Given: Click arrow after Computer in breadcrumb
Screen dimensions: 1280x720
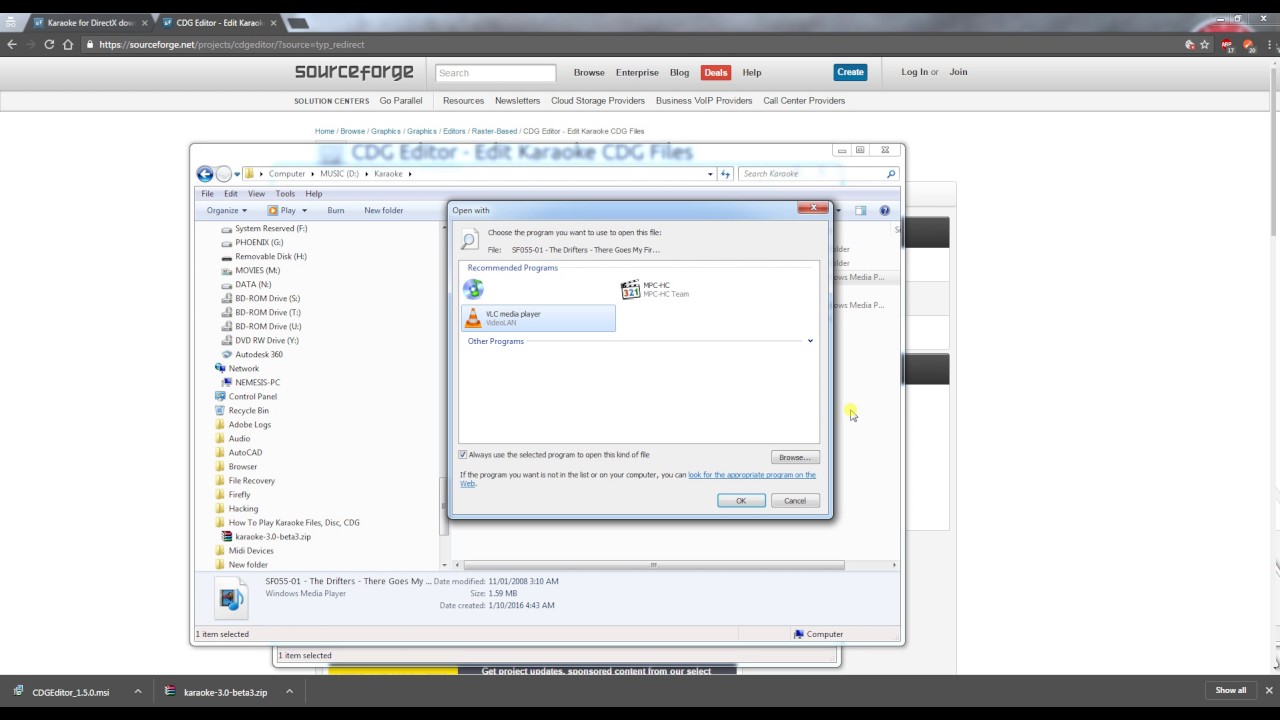Looking at the screenshot, I should (312, 174).
